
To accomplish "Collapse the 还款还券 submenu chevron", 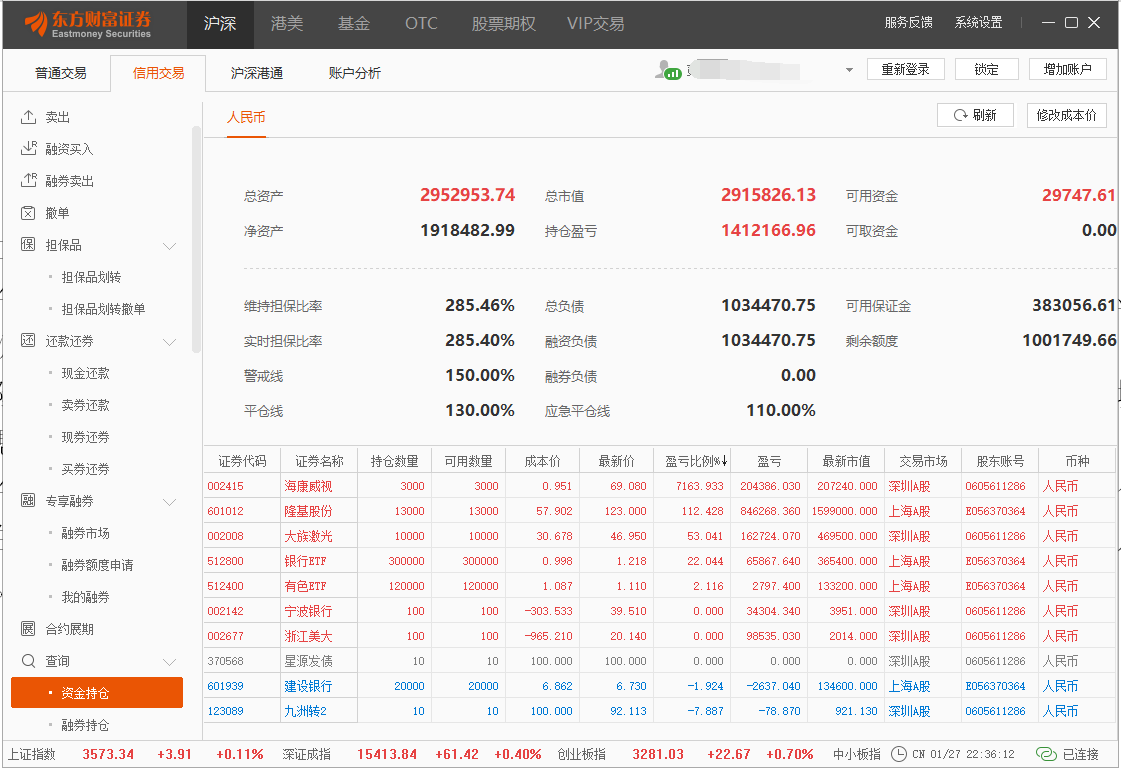I will (x=169, y=342).
